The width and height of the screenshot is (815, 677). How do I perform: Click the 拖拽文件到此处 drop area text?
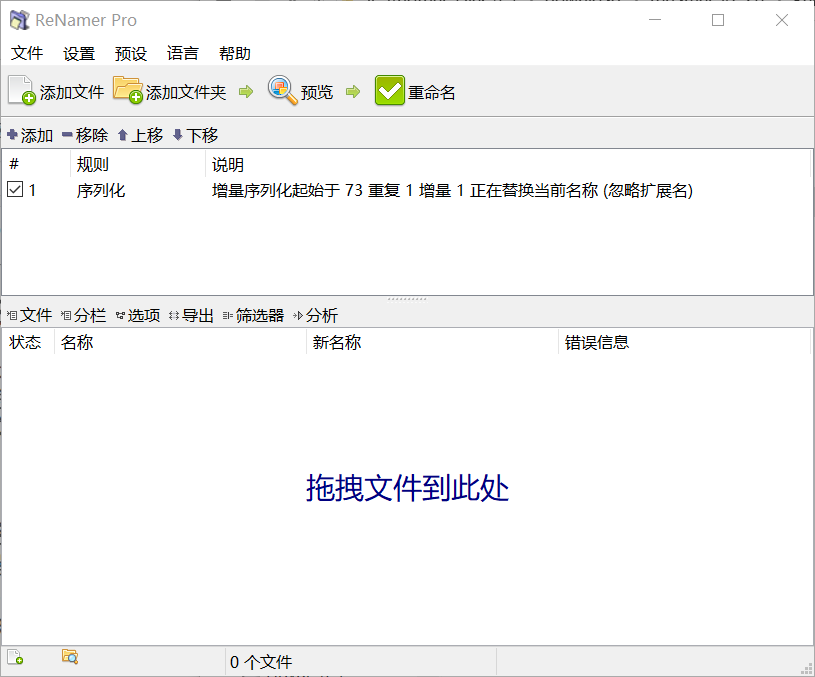tap(407, 488)
